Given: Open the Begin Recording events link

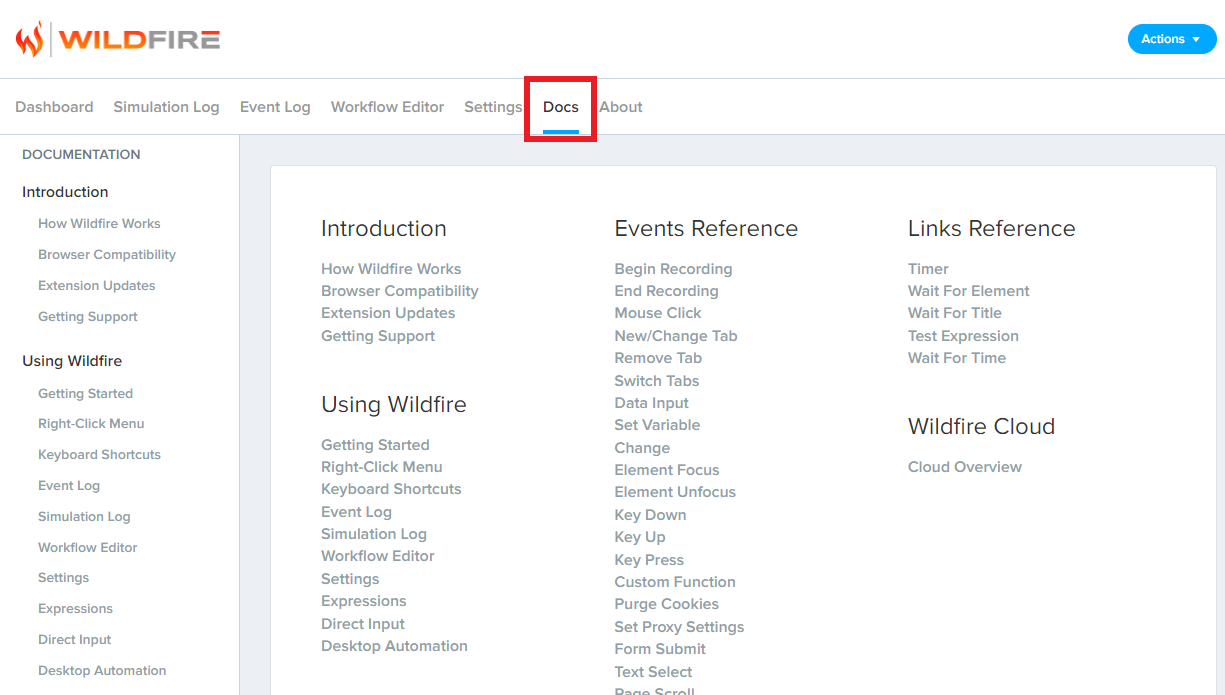Looking at the screenshot, I should (x=673, y=269).
